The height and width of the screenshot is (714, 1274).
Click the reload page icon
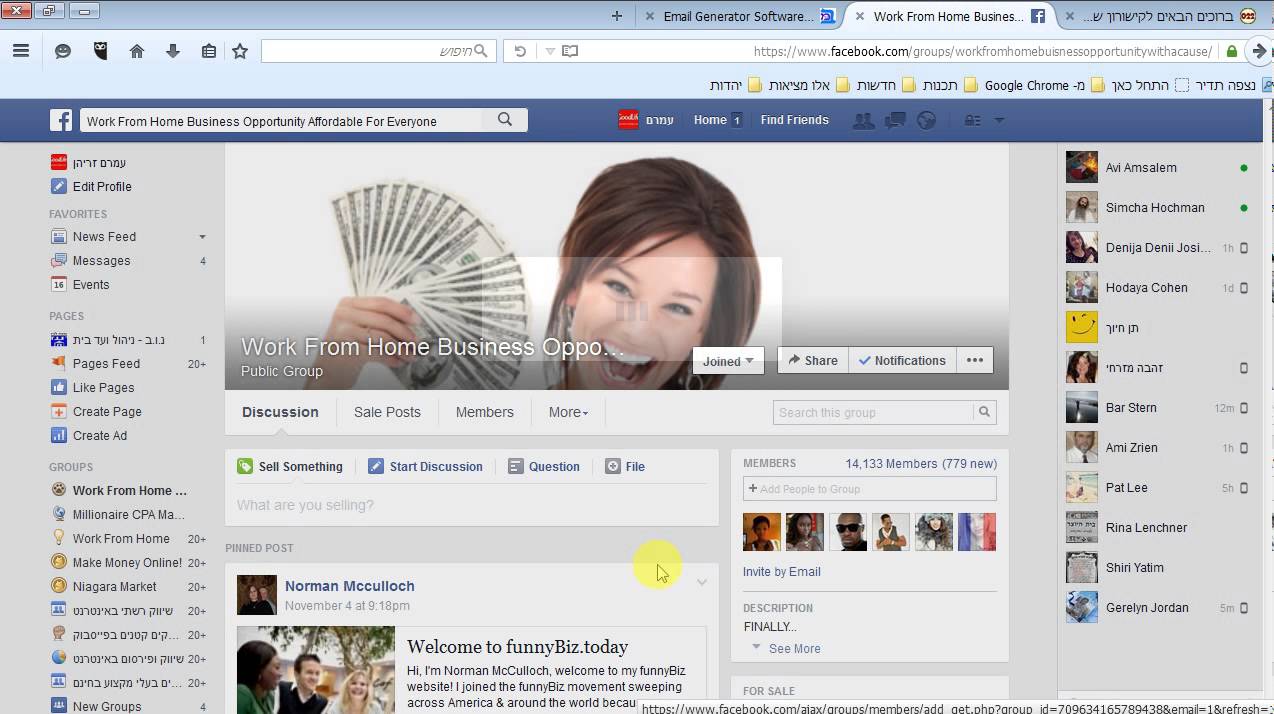(520, 51)
